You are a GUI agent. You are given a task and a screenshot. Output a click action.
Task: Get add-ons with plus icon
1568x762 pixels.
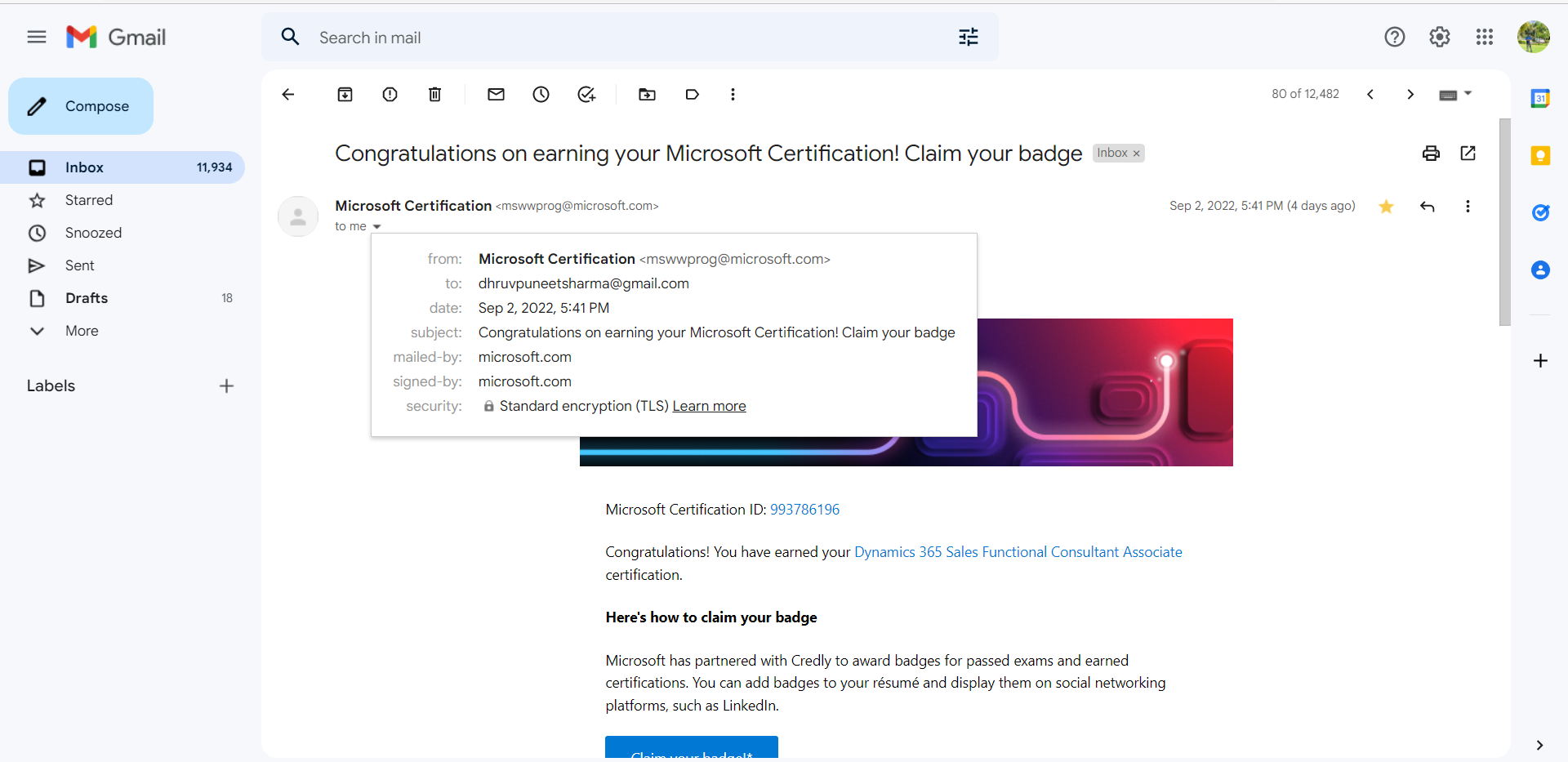(1541, 361)
